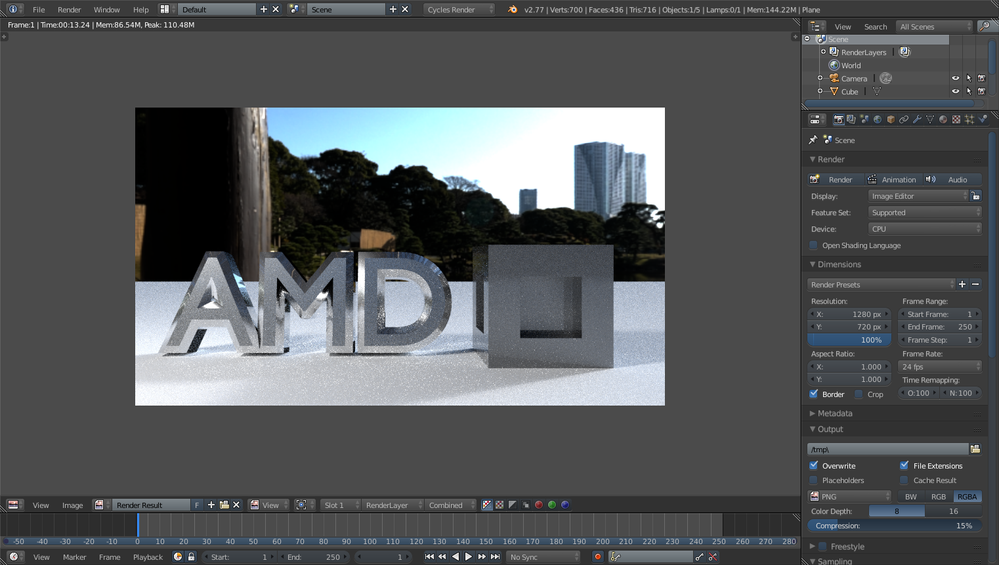The image size is (999, 565).
Task: Open the File menu
Action: point(39,10)
